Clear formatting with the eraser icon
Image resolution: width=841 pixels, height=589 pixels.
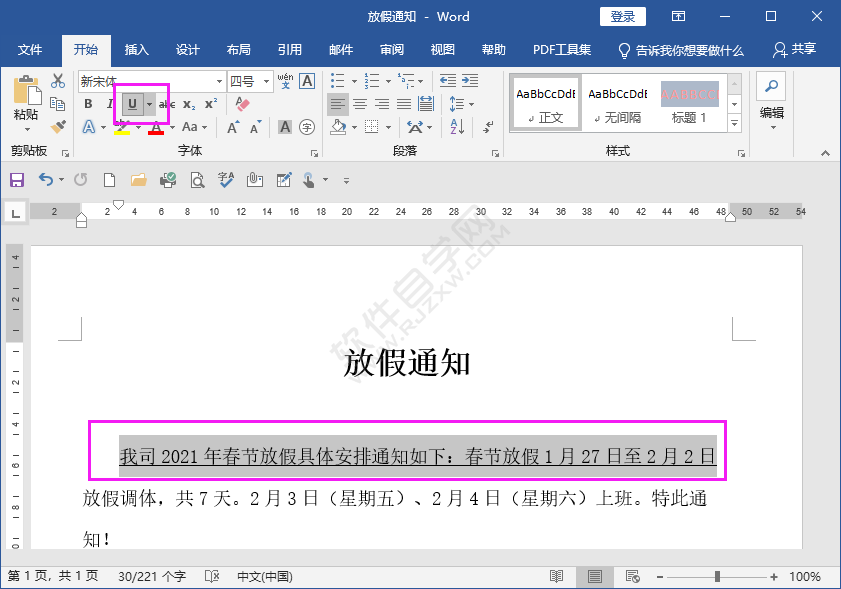pos(243,102)
